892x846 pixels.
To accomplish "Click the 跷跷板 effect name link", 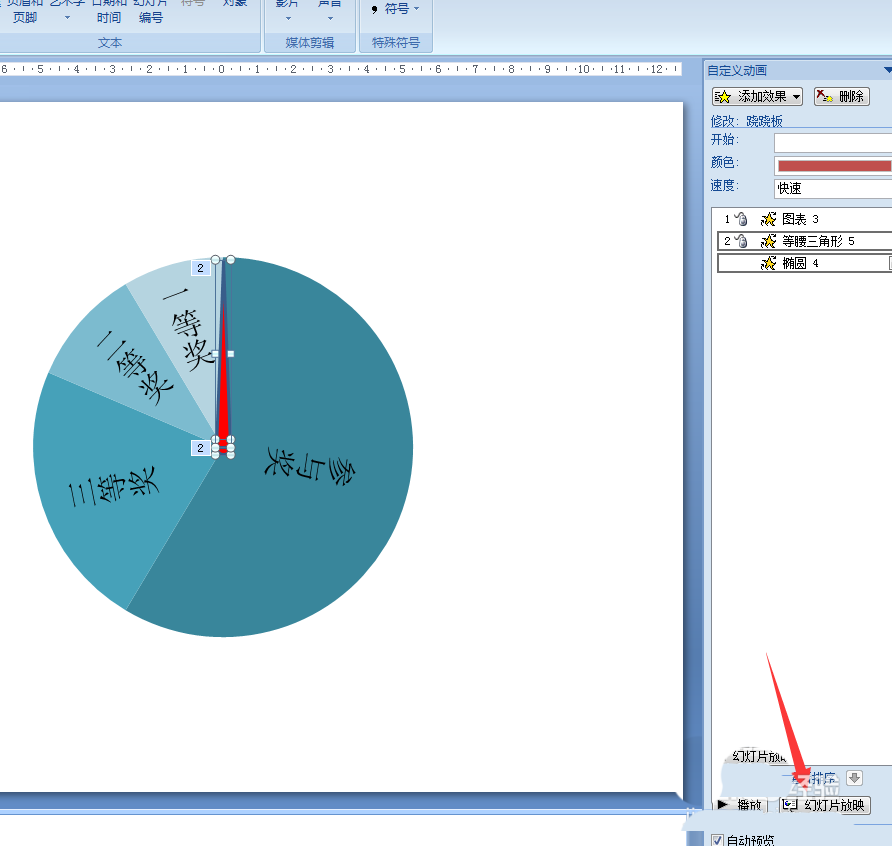I will tap(764, 121).
